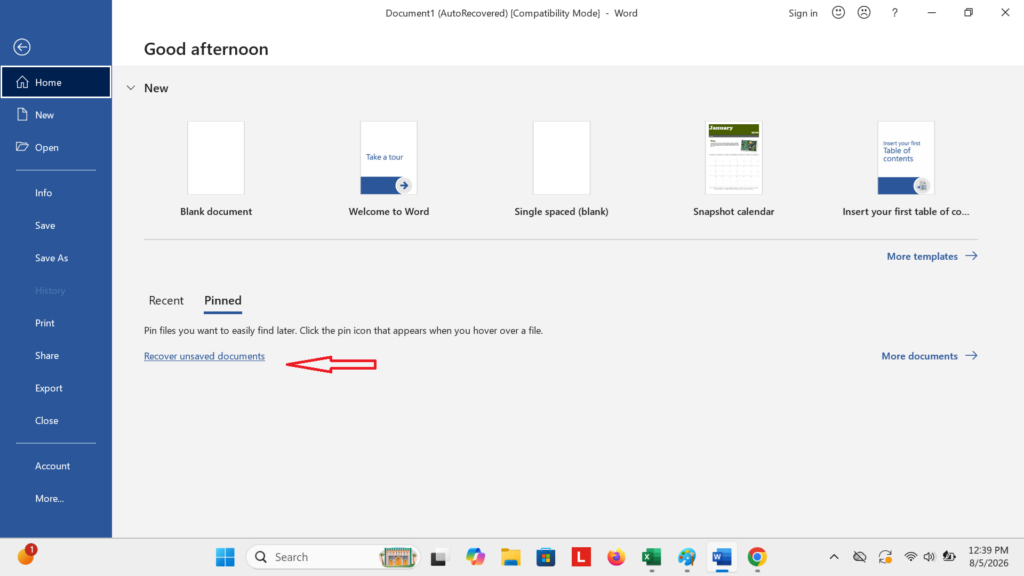Click Save in the sidebar
The height and width of the screenshot is (576, 1024).
coord(45,225)
